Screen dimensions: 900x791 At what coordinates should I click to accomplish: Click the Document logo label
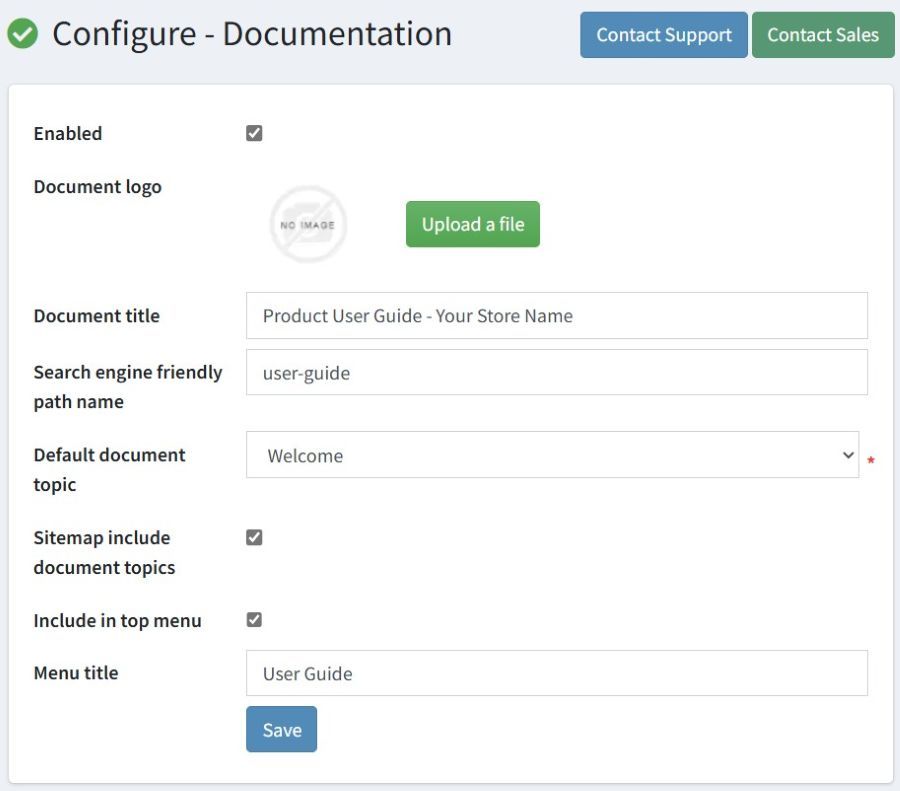(97, 186)
